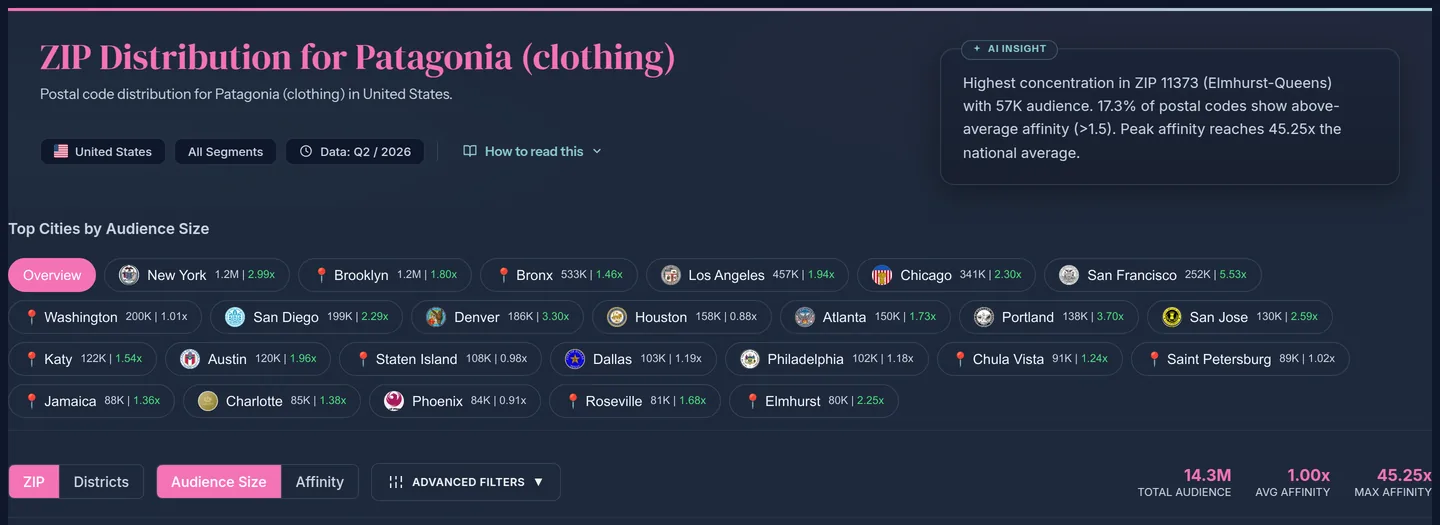Viewport: 1440px width, 525px height.
Task: Click Portland's 3.70x affinity value
Action: (x=1111, y=317)
